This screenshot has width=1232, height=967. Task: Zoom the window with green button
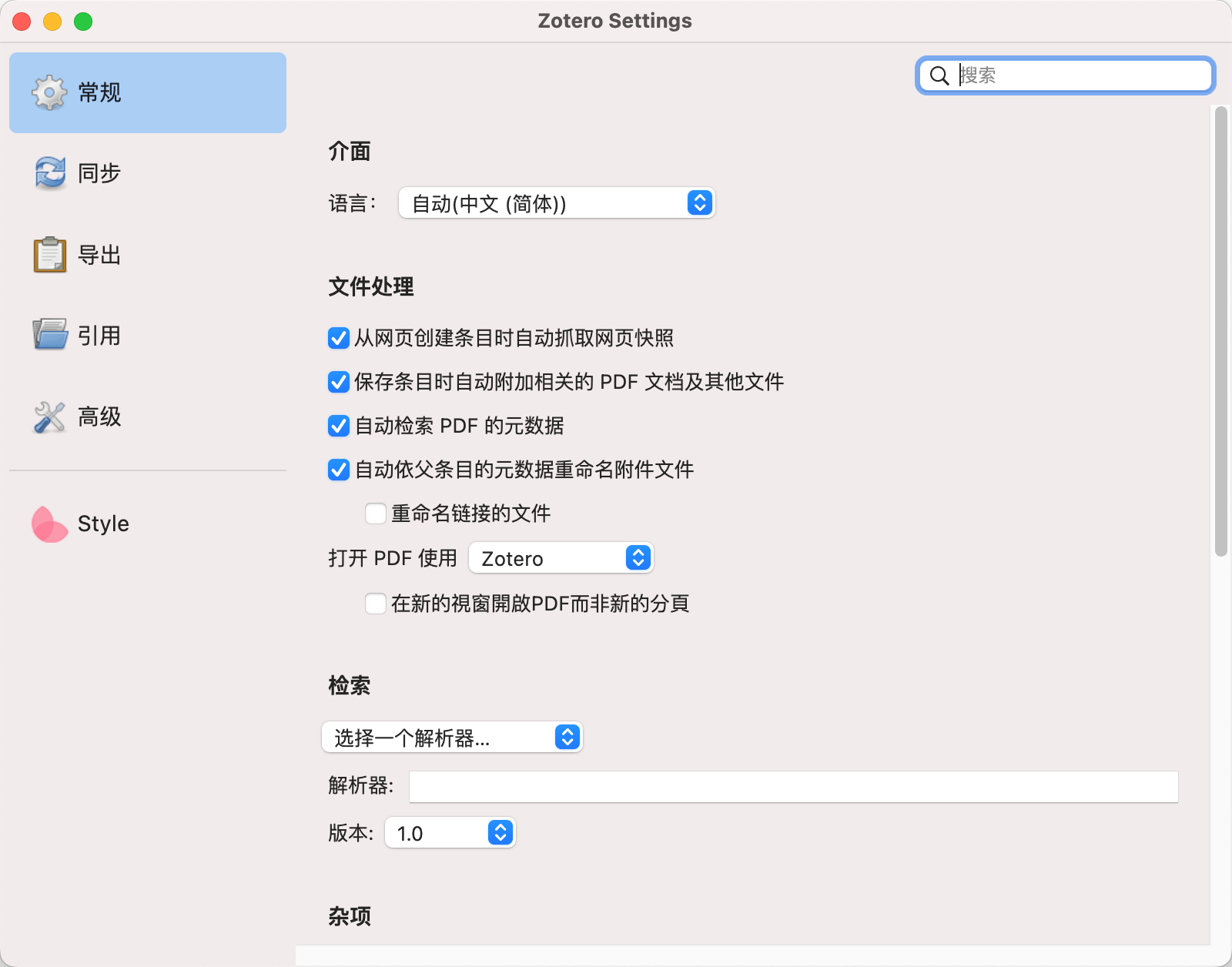pos(83,22)
